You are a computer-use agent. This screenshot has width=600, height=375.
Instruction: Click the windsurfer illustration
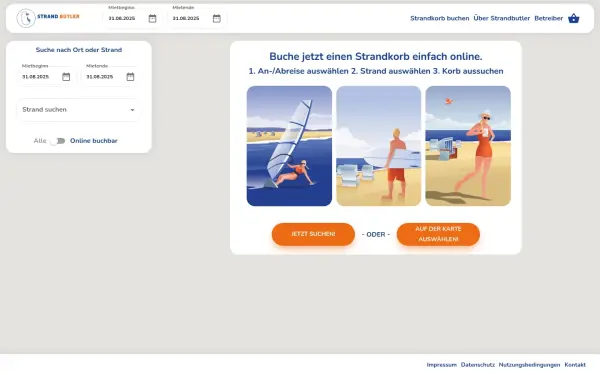point(289,146)
